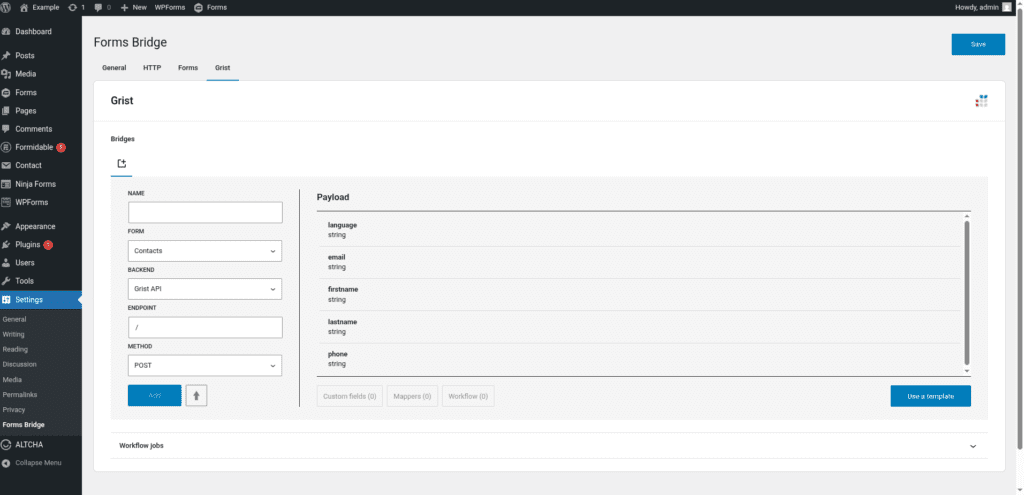Open the Form dropdown showing Contacts

[205, 251]
